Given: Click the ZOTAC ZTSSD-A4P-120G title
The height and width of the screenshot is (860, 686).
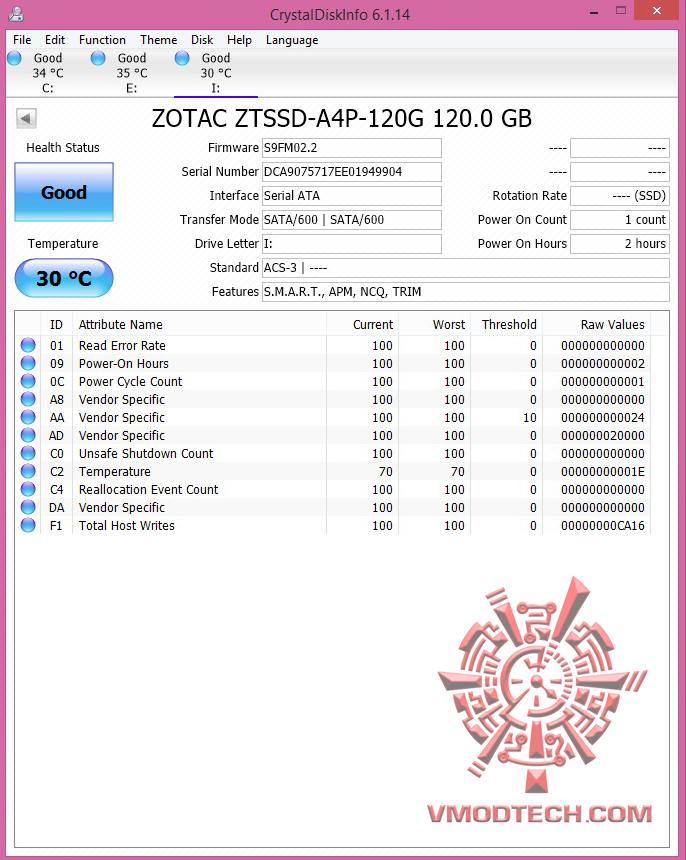Looking at the screenshot, I should pos(342,118).
